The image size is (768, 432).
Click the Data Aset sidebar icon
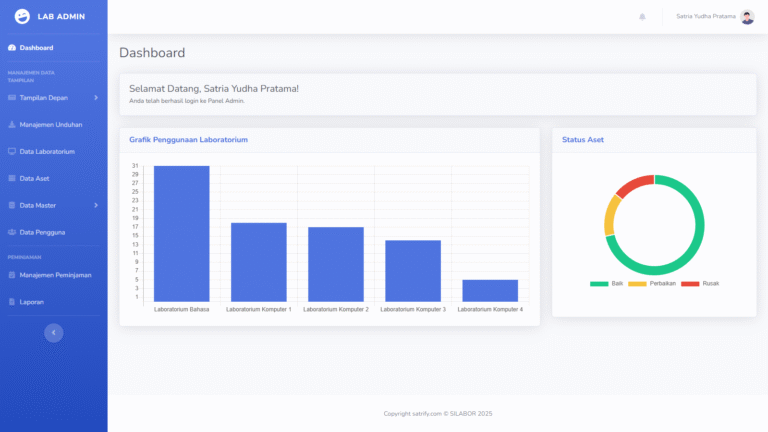point(12,179)
